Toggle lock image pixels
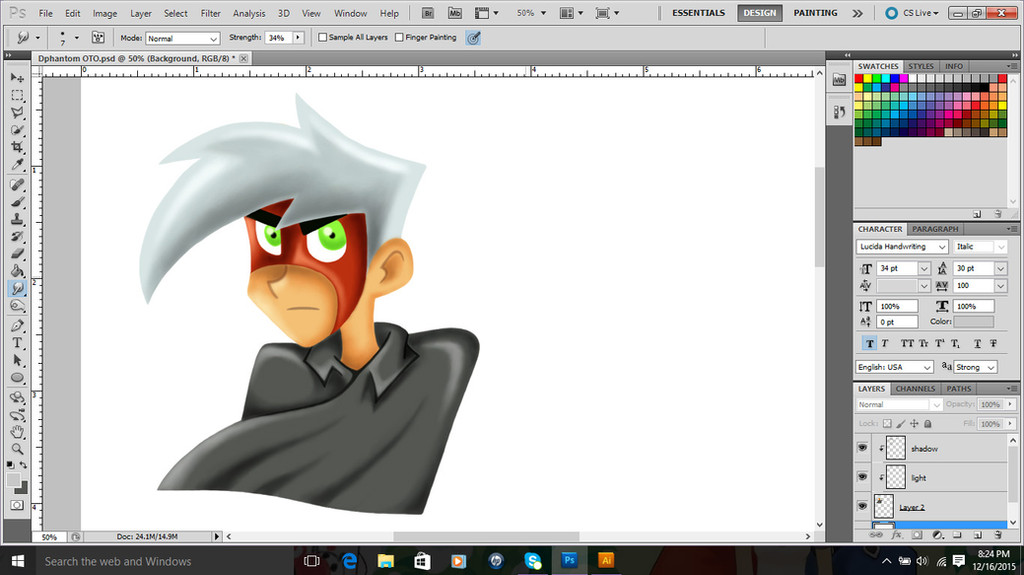 (x=901, y=423)
